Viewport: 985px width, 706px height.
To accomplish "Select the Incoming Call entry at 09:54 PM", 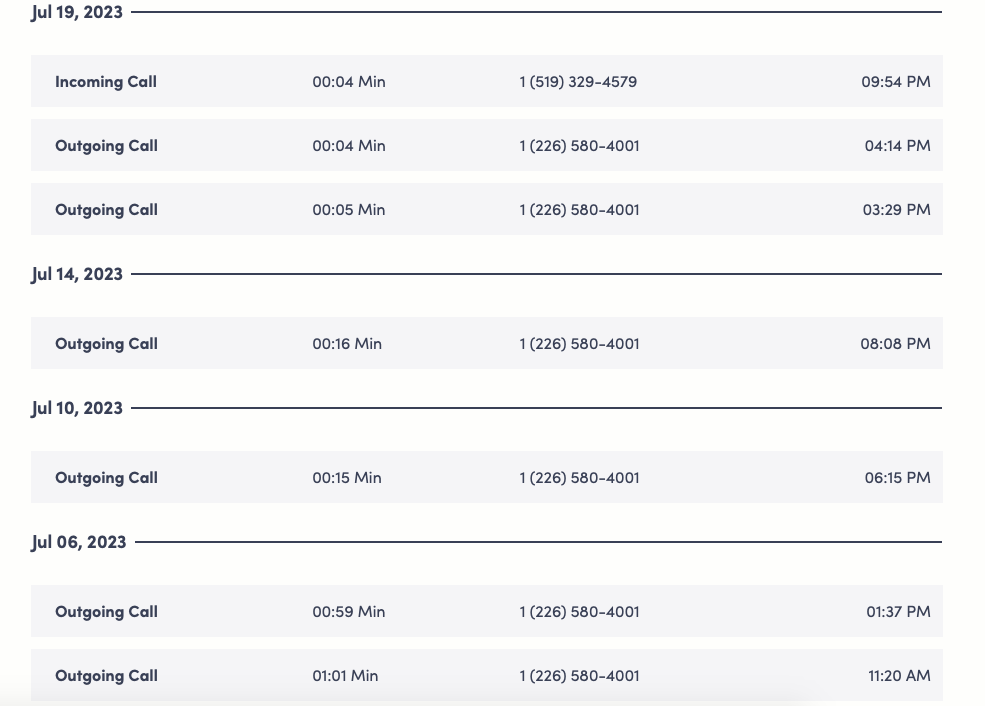I will pos(486,81).
